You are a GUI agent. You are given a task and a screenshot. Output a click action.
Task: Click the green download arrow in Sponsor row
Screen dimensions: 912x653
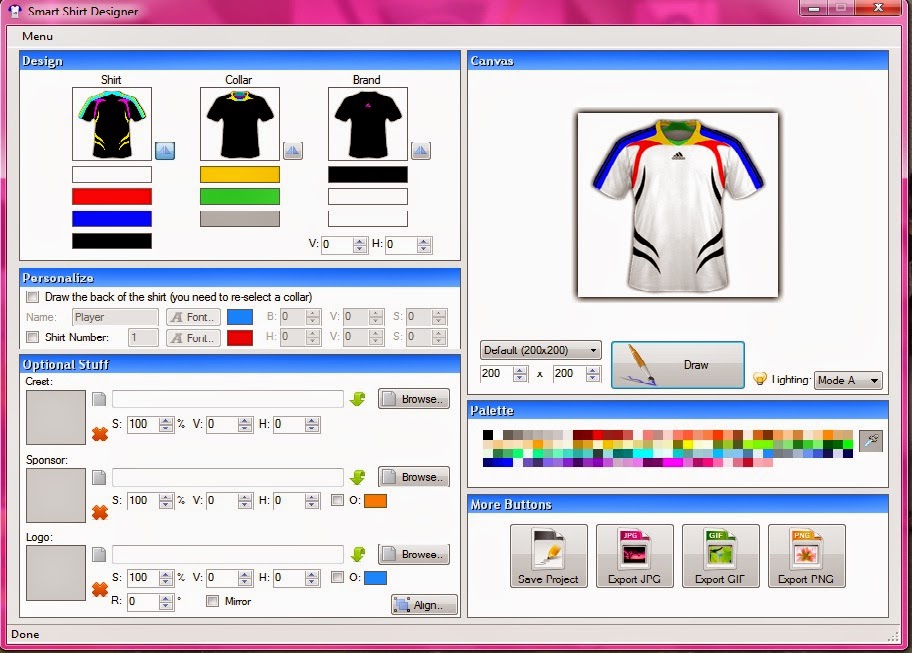point(358,477)
